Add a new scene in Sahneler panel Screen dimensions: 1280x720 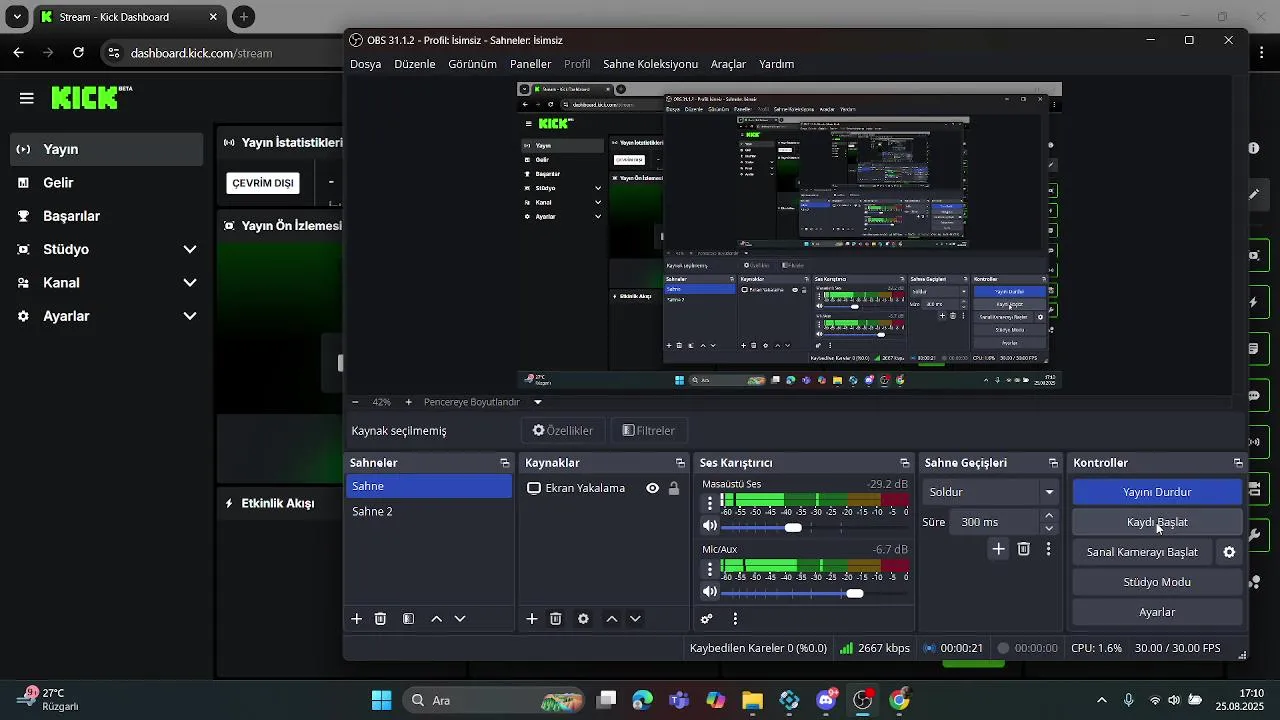(356, 619)
